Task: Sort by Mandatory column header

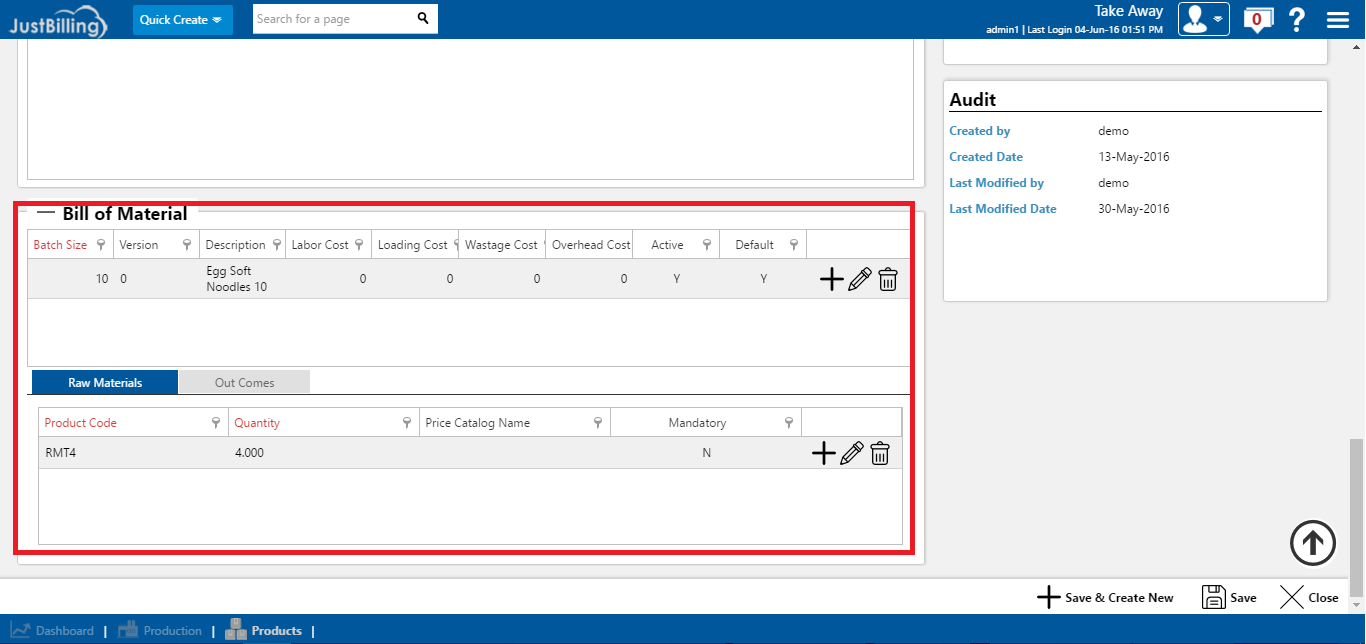Action: click(x=697, y=423)
